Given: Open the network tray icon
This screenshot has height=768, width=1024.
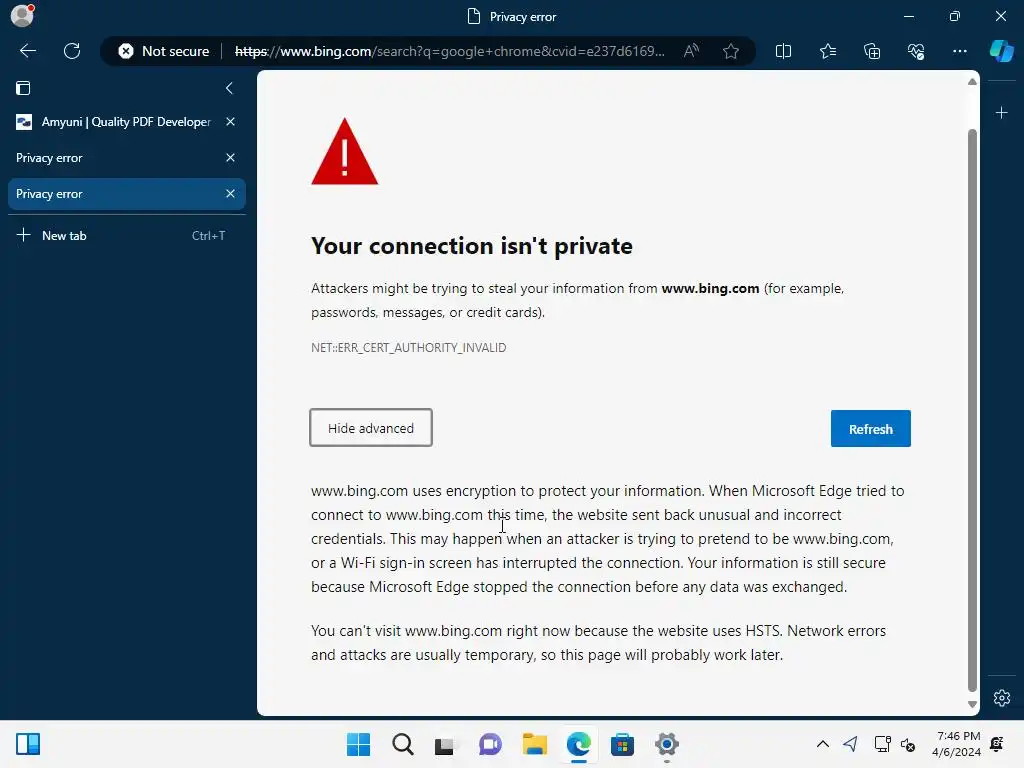Looking at the screenshot, I should click(x=882, y=744).
